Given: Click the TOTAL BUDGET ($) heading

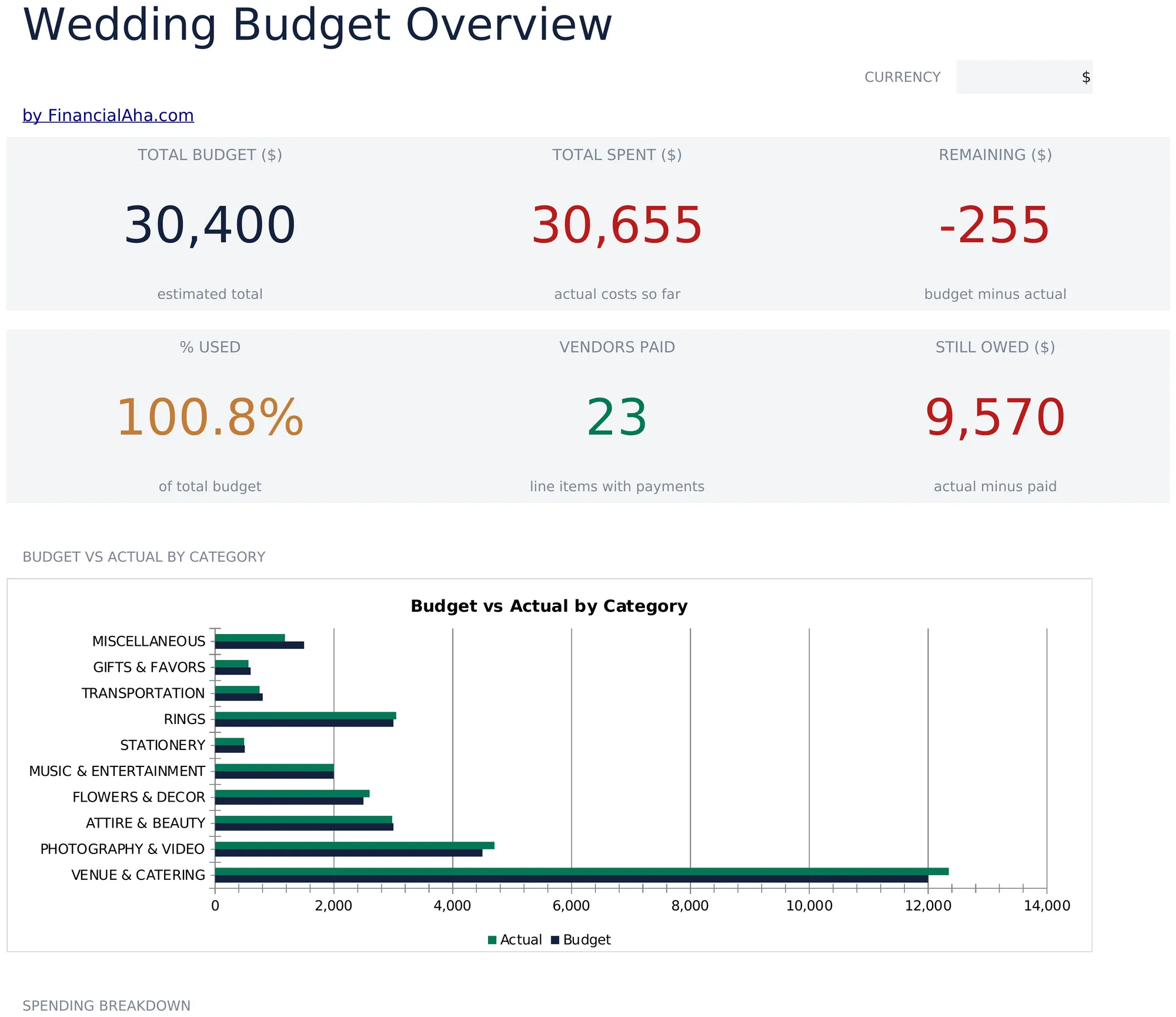Looking at the screenshot, I should click(x=210, y=155).
